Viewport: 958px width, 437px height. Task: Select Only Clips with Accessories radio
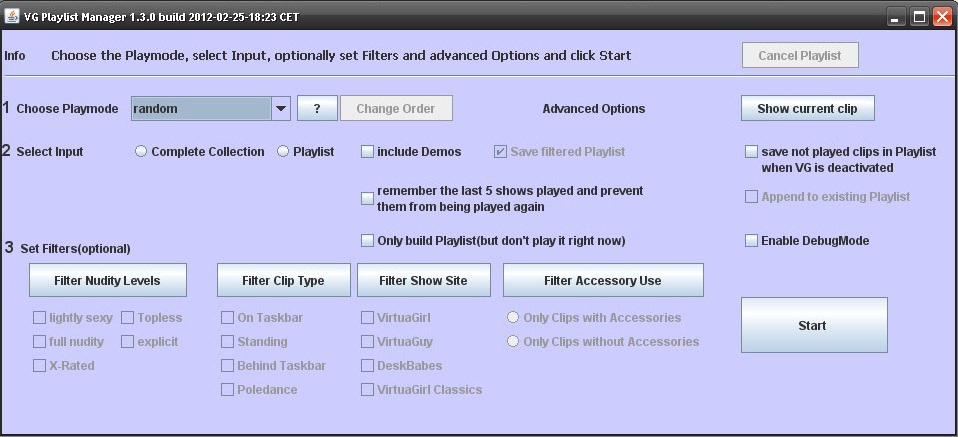(x=513, y=318)
